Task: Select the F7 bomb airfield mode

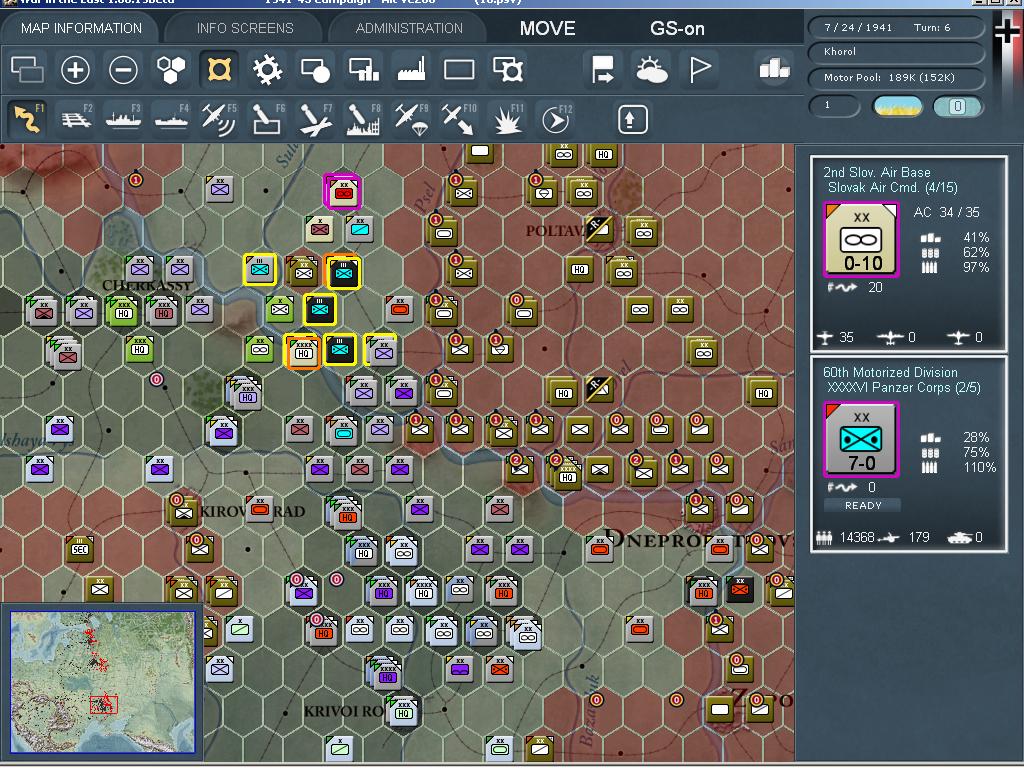Action: [x=315, y=119]
